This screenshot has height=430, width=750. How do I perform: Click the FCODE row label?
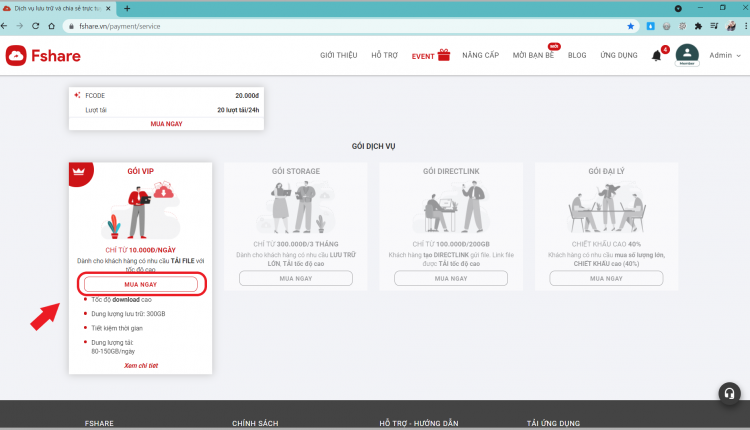pos(95,96)
